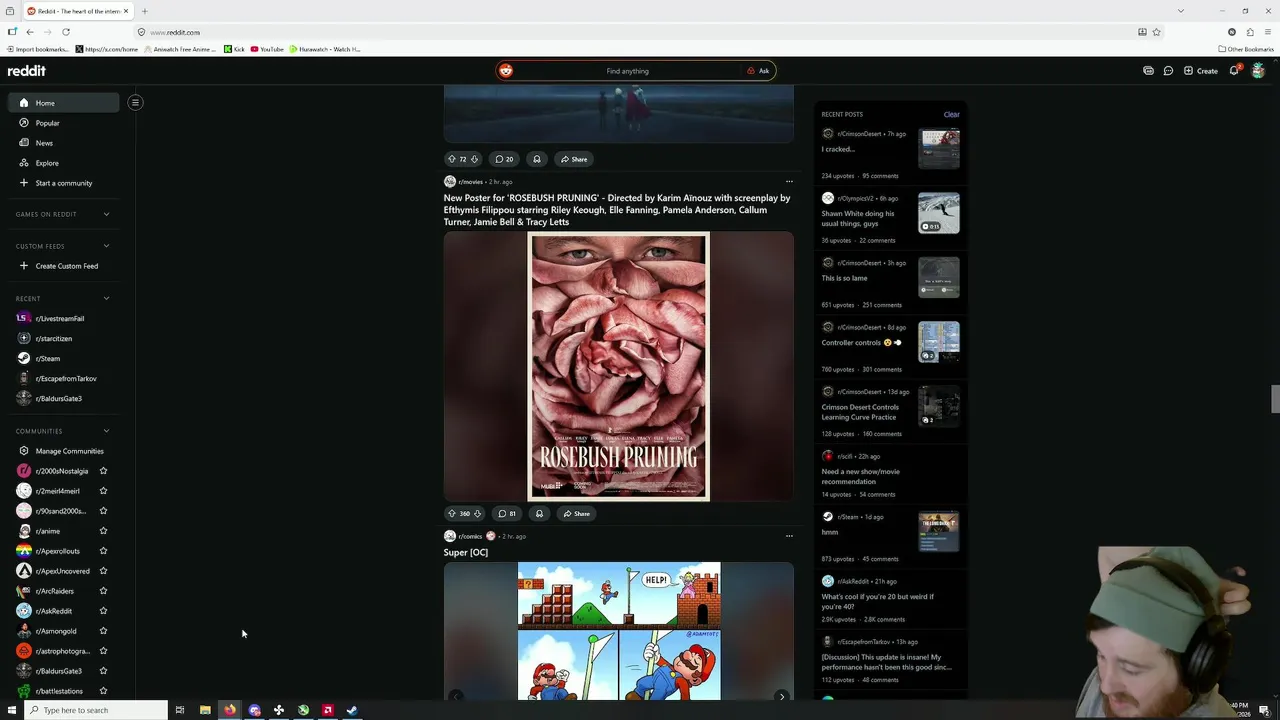Open r/starcitizen from recent list
Viewport: 1280px width, 720px height.
pos(63,338)
